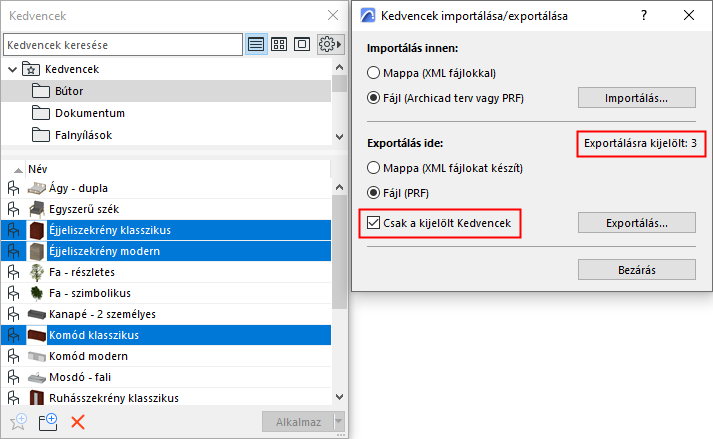Click the Importálás... button
This screenshot has height=439, width=713.
pos(636,97)
